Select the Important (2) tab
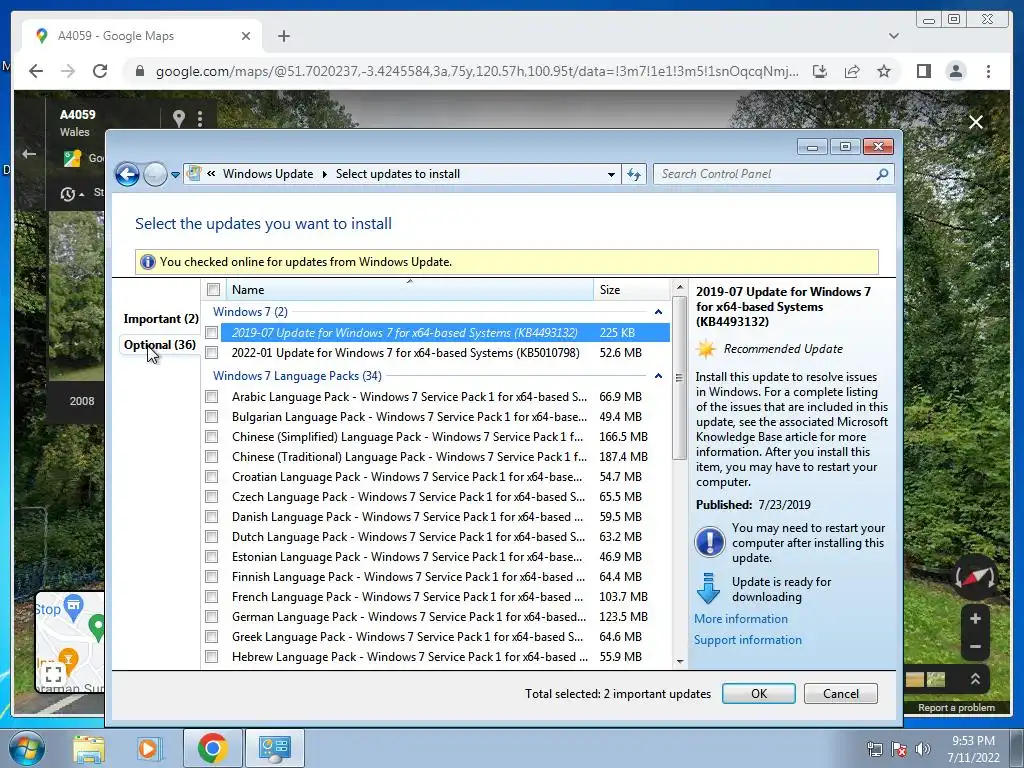Image resolution: width=1024 pixels, height=768 pixels. coord(161,319)
